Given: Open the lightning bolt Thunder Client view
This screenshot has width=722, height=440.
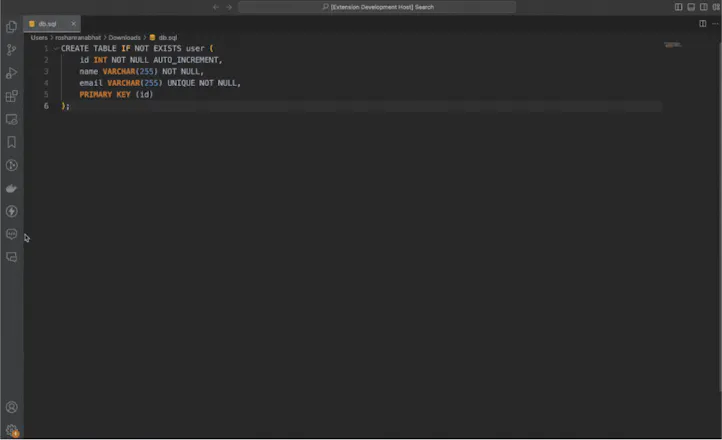Looking at the screenshot, I should pyautogui.click(x=12, y=211).
